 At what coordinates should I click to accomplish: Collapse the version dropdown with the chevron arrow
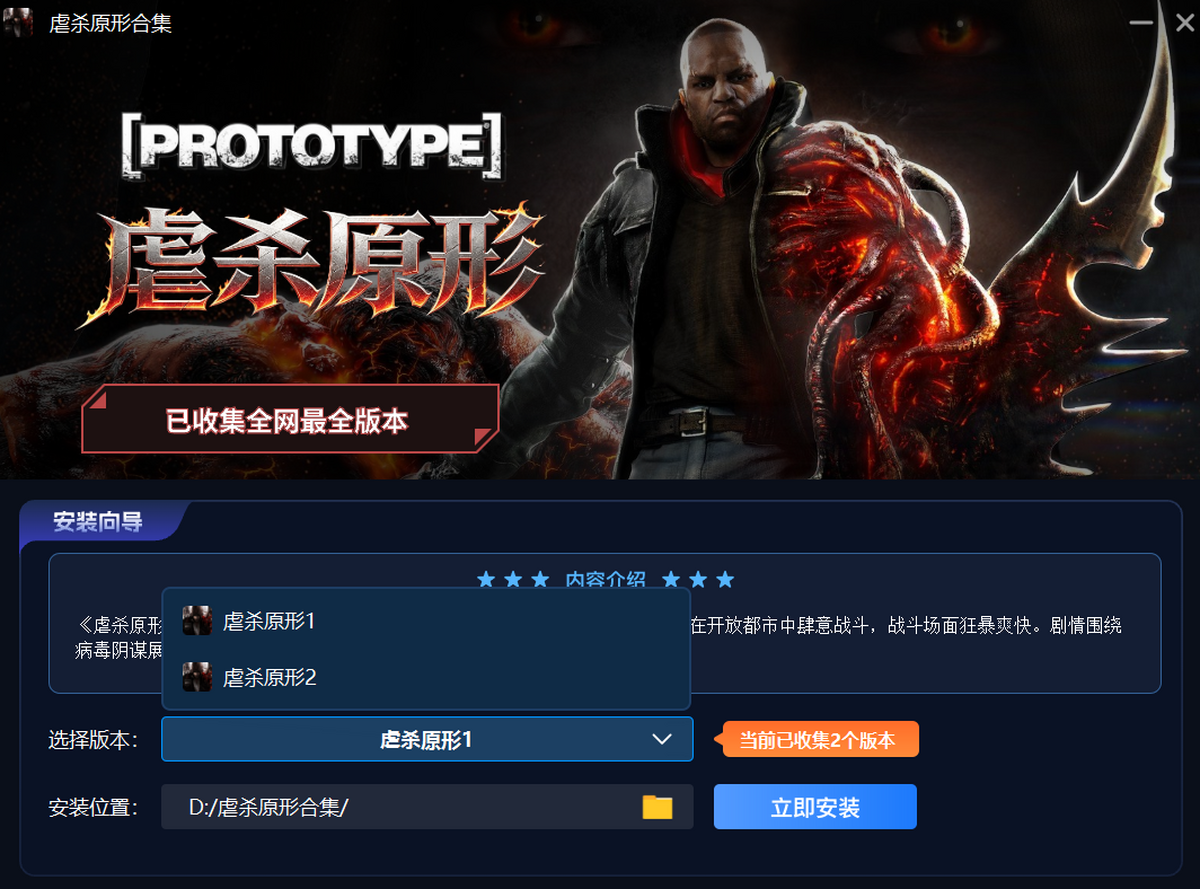tap(662, 739)
